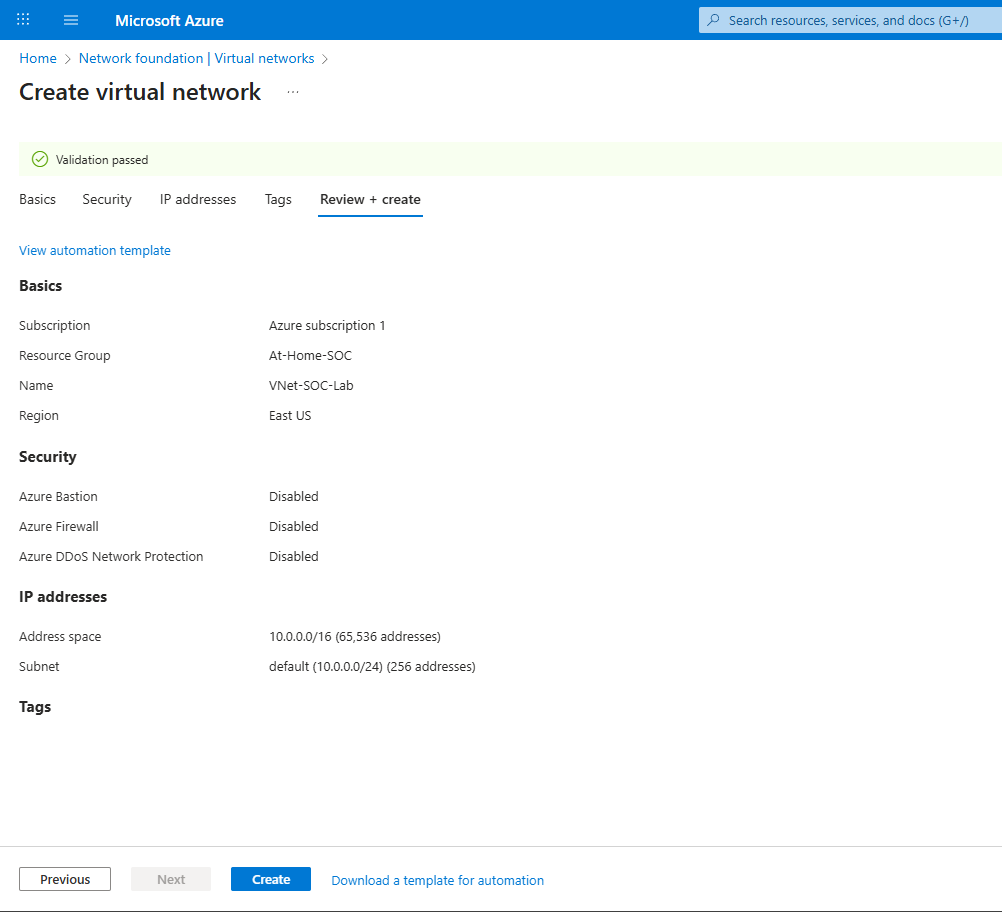The image size is (1002, 912).
Task: Select the Review + create tab
Action: [x=370, y=199]
